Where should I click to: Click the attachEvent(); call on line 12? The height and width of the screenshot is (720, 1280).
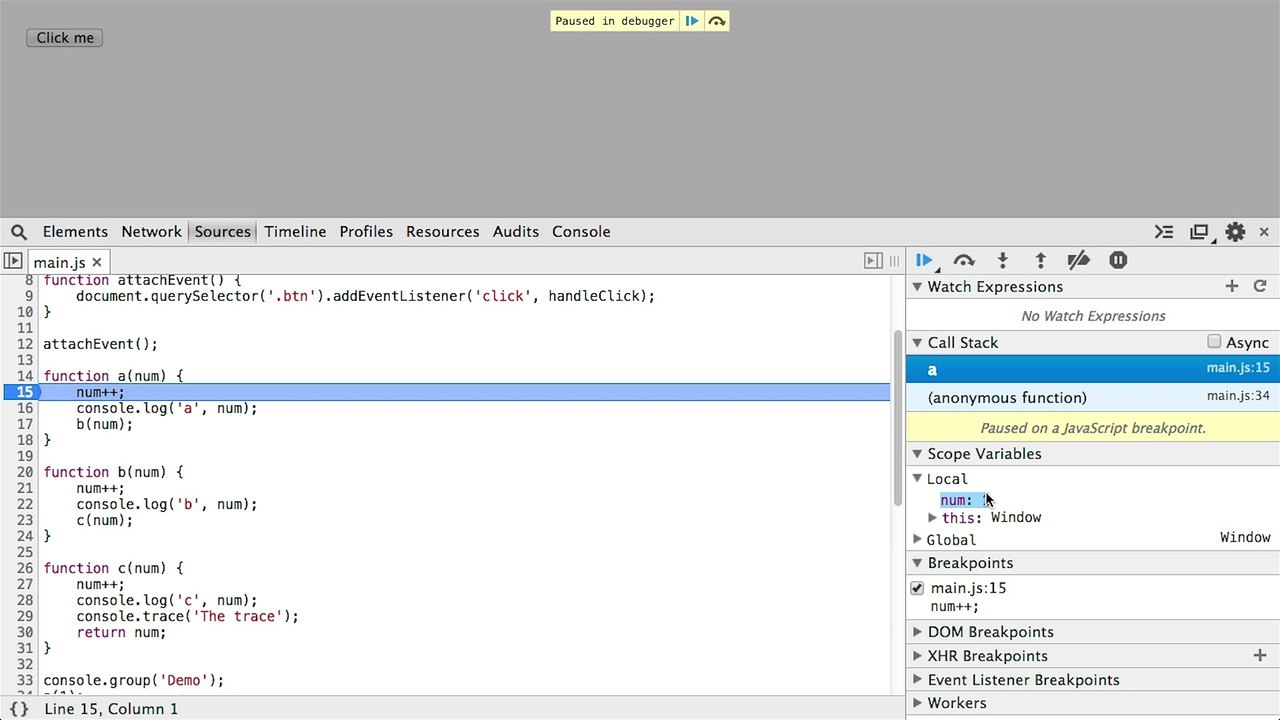coord(100,344)
